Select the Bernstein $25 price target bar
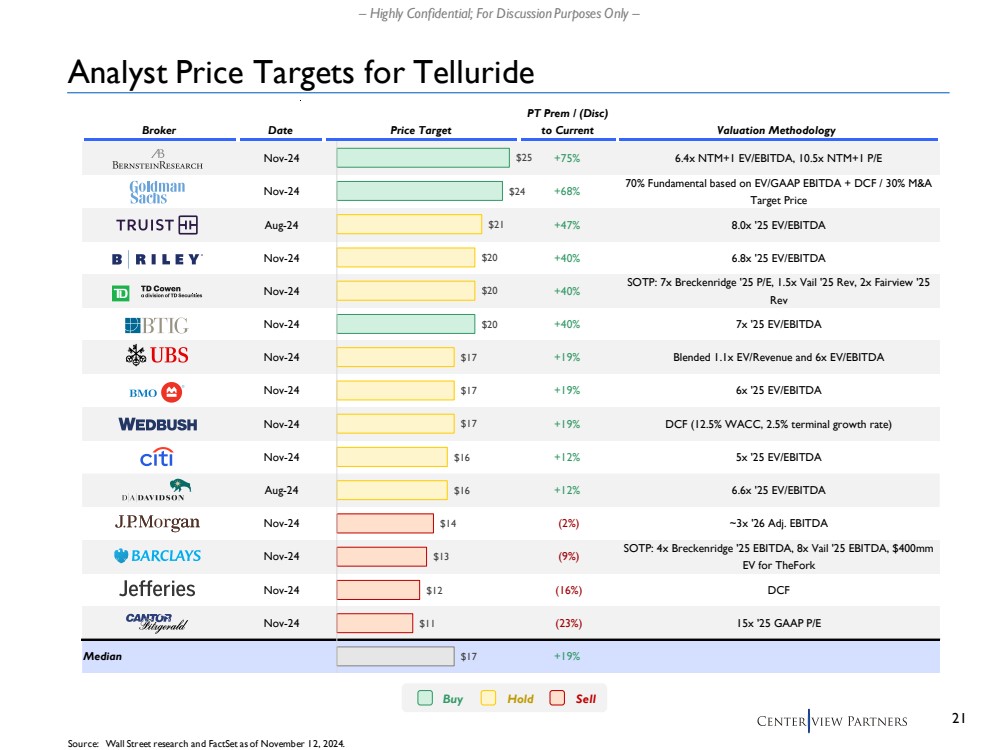This screenshot has height=750, width=999. click(x=423, y=158)
